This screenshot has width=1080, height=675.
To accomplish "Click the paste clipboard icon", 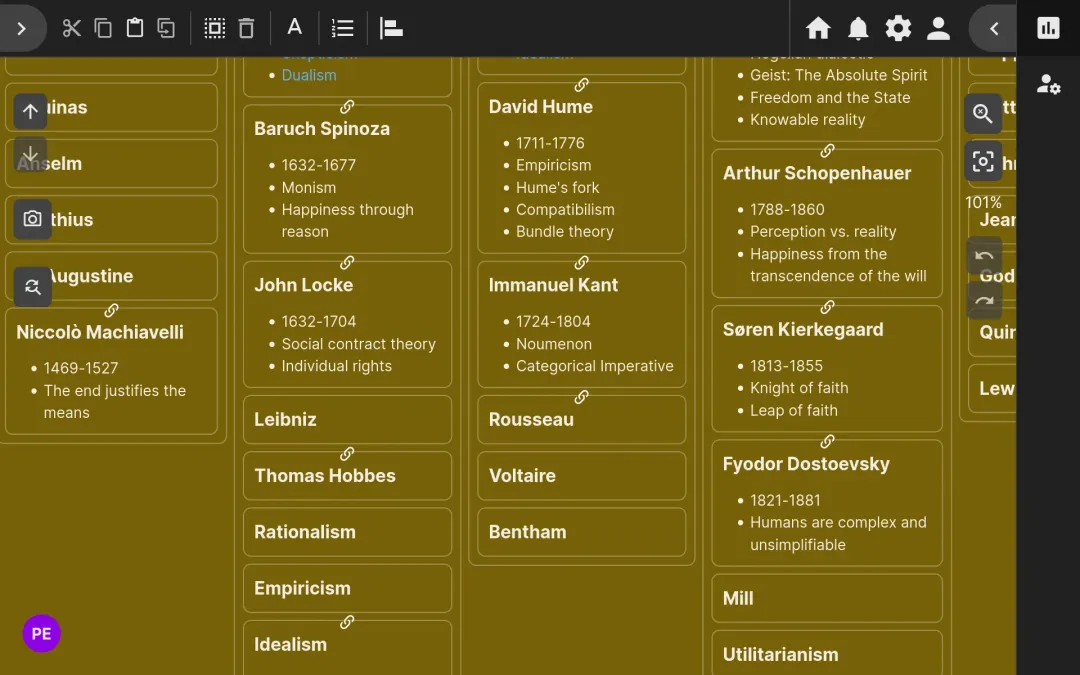I will pyautogui.click(x=135, y=28).
